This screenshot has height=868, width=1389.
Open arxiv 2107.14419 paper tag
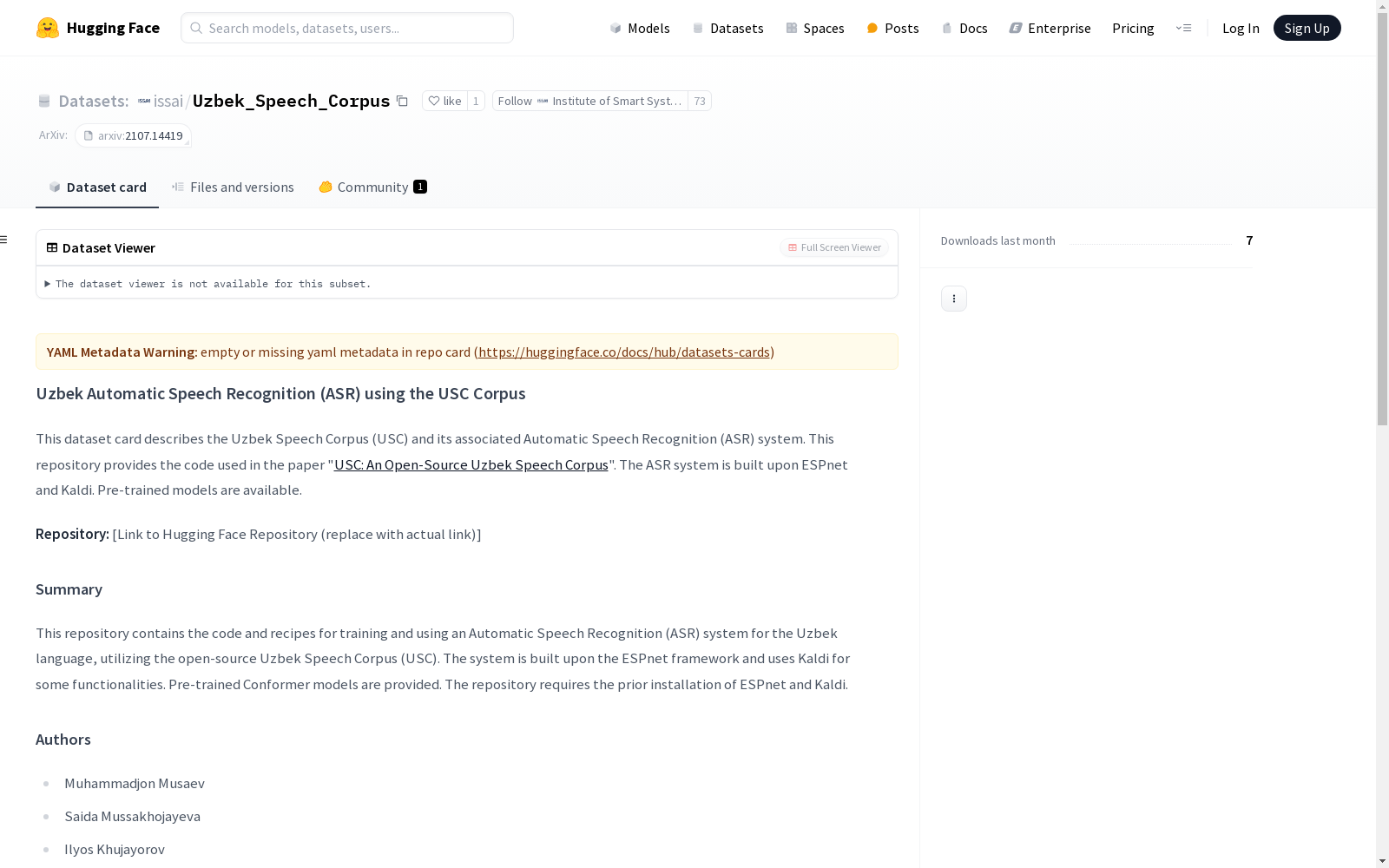[x=133, y=135]
